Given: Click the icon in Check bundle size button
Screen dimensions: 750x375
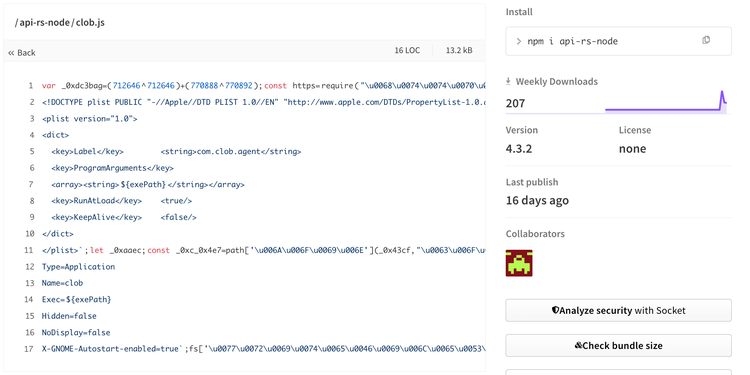Looking at the screenshot, I should click(x=578, y=345).
